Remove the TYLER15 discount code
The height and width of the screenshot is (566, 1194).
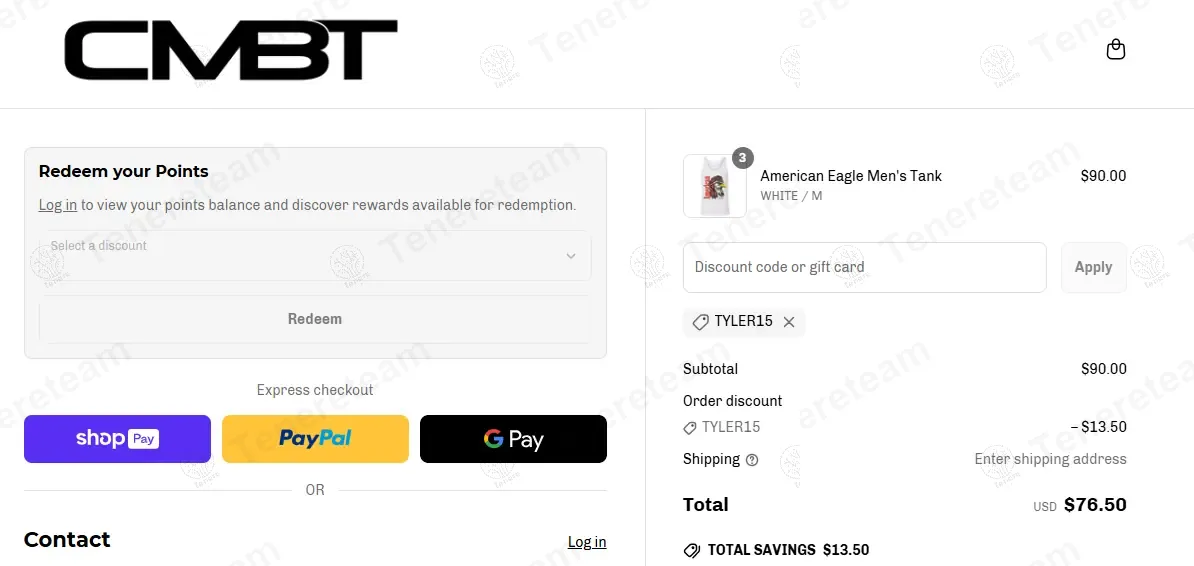pyautogui.click(x=789, y=322)
